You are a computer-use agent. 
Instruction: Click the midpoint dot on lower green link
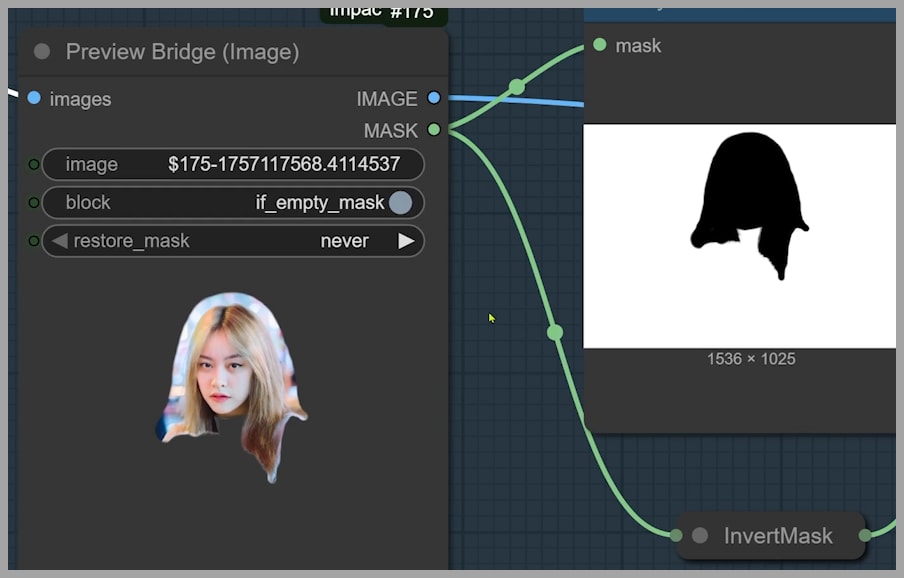[555, 332]
